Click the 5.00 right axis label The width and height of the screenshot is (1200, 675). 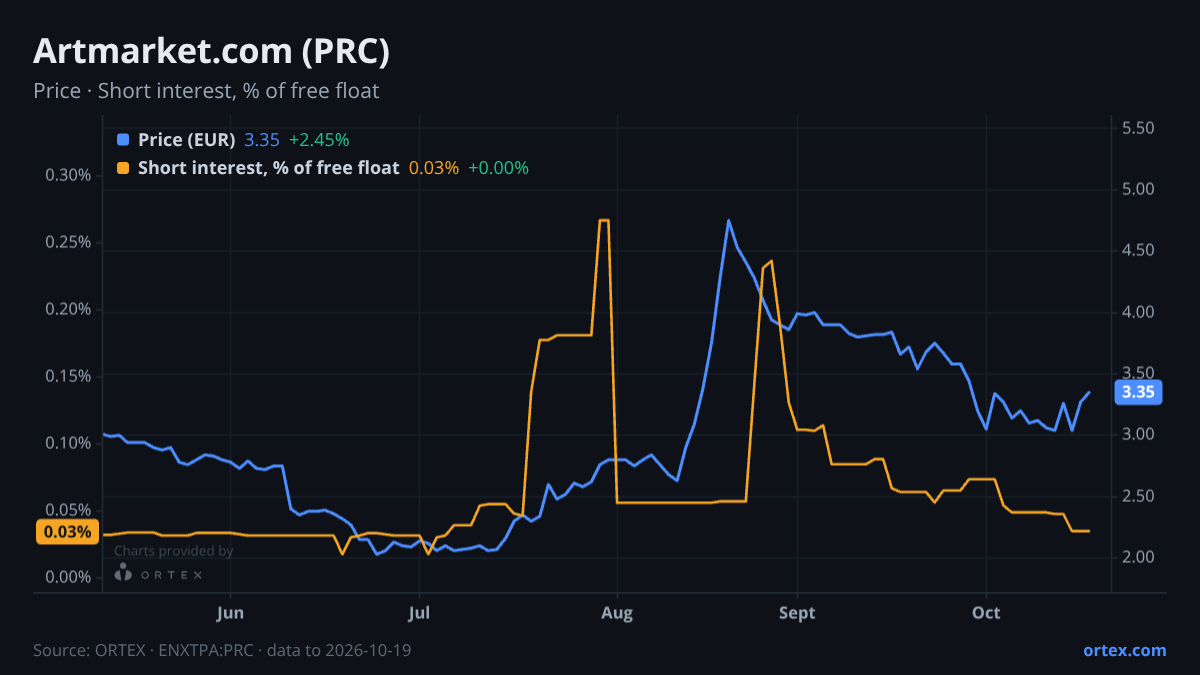[x=1138, y=189]
